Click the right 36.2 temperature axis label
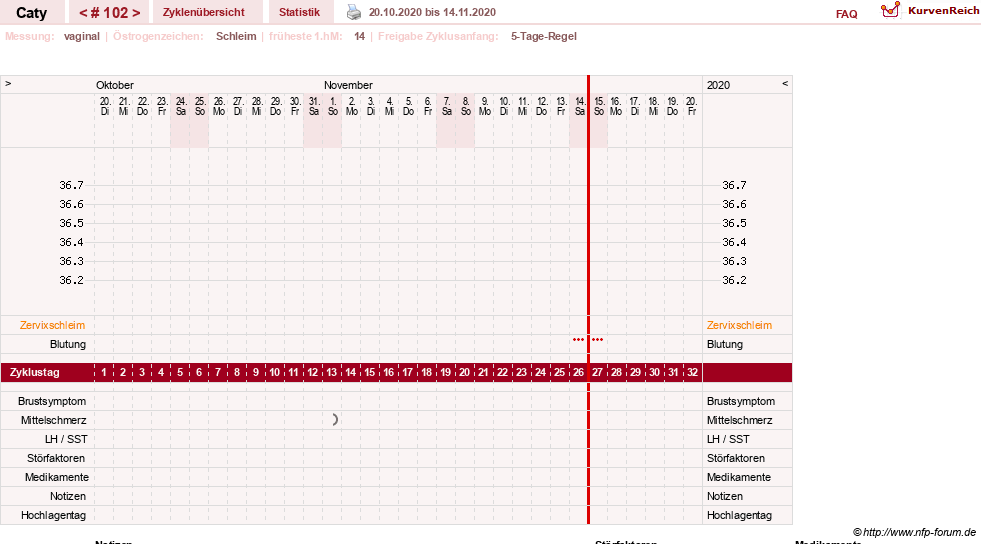Screen dimensions: 981x544 point(734,280)
